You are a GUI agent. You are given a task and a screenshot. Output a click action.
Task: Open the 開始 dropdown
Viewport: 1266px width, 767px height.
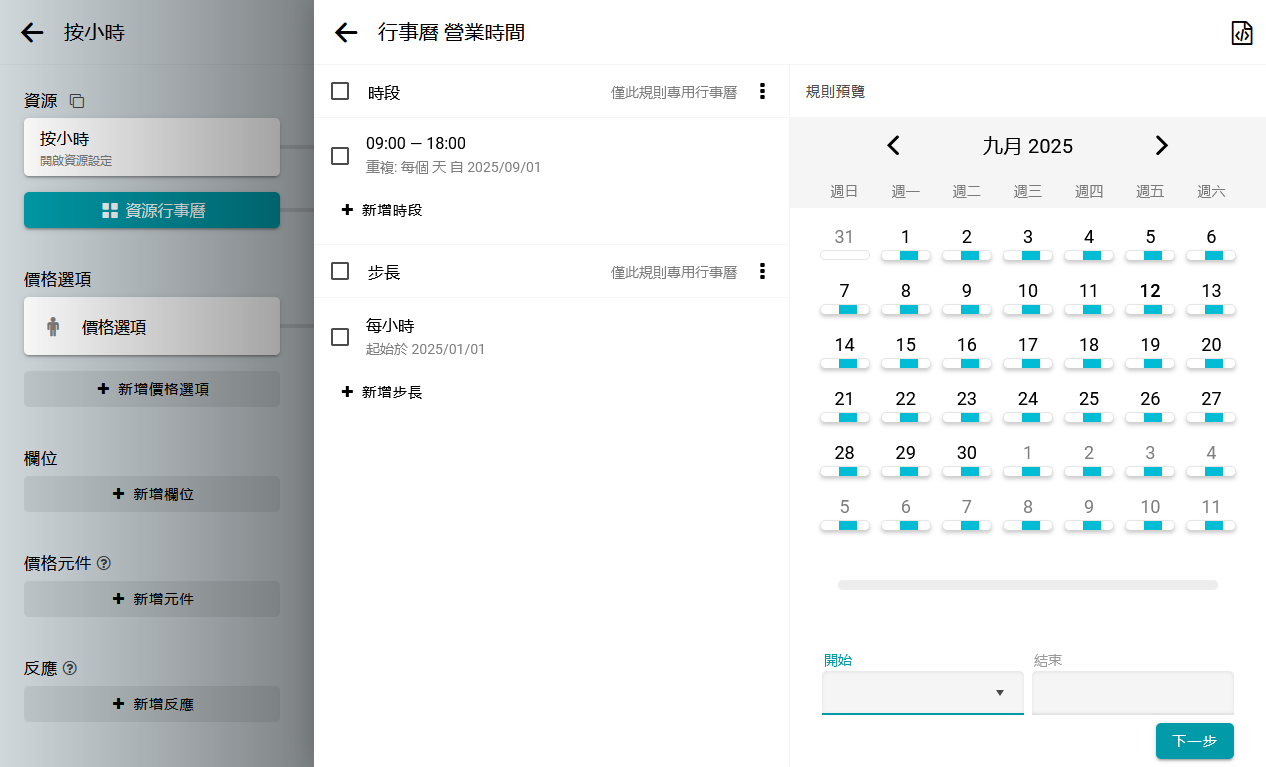pyautogui.click(x=922, y=693)
